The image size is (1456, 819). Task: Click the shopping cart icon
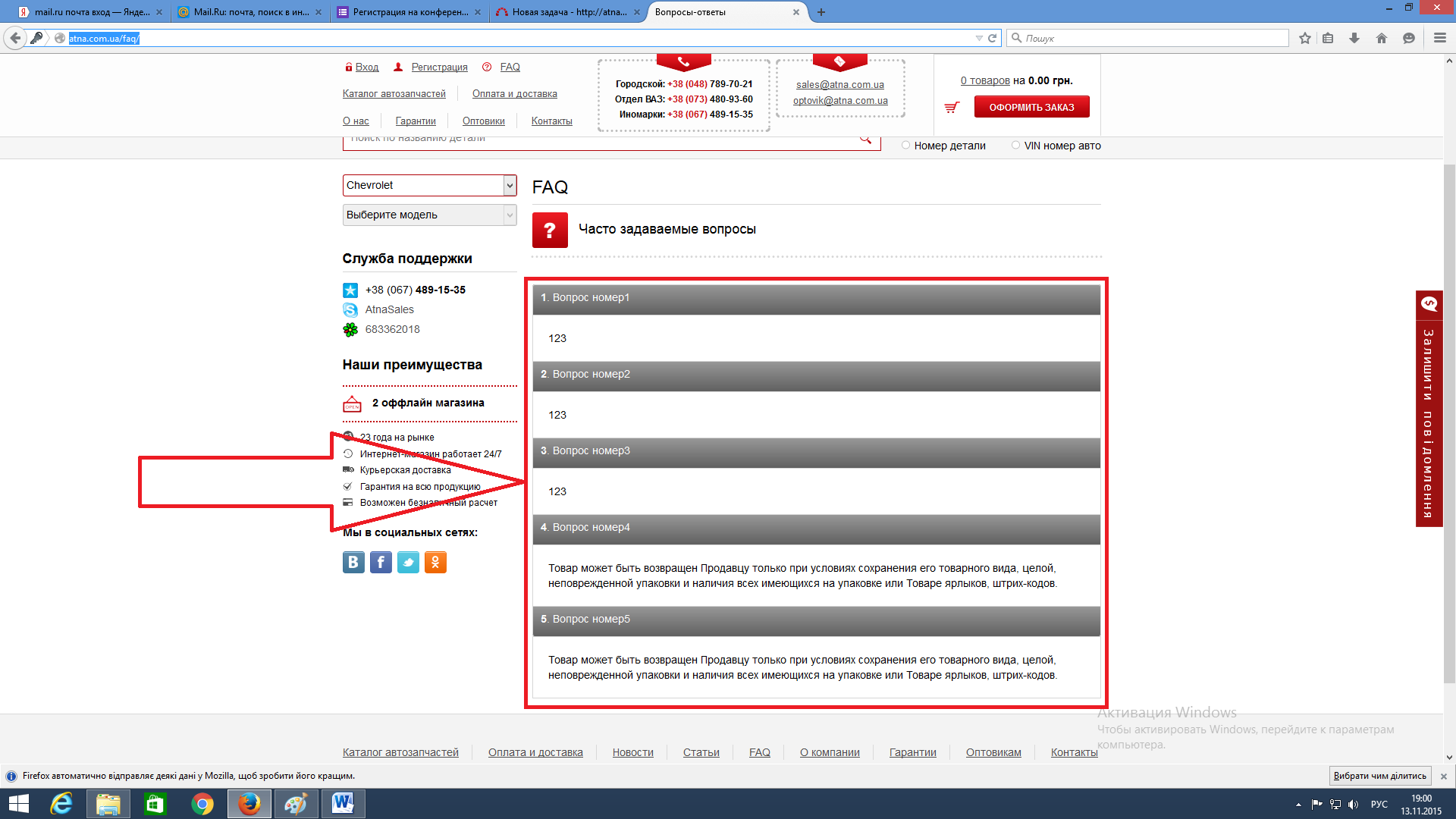pyautogui.click(x=952, y=108)
